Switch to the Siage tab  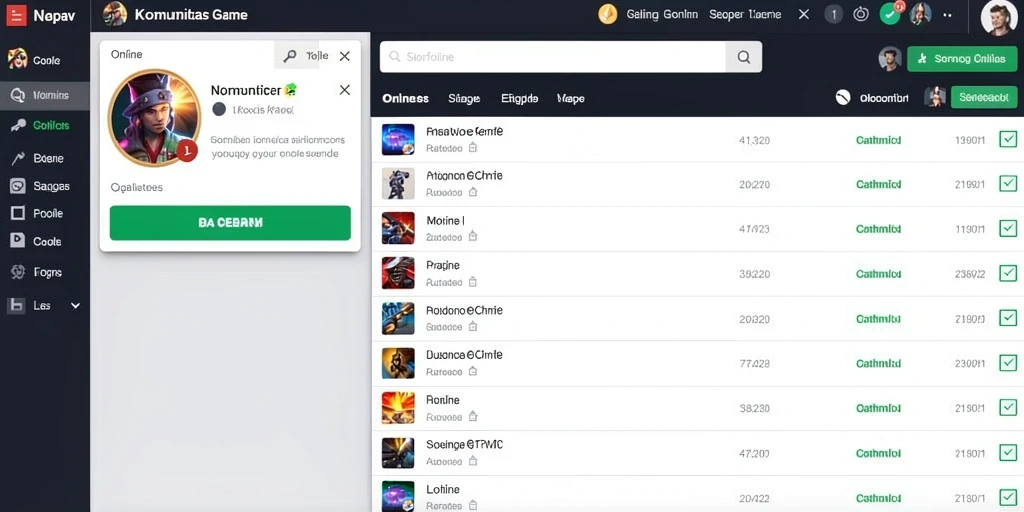pyautogui.click(x=464, y=99)
